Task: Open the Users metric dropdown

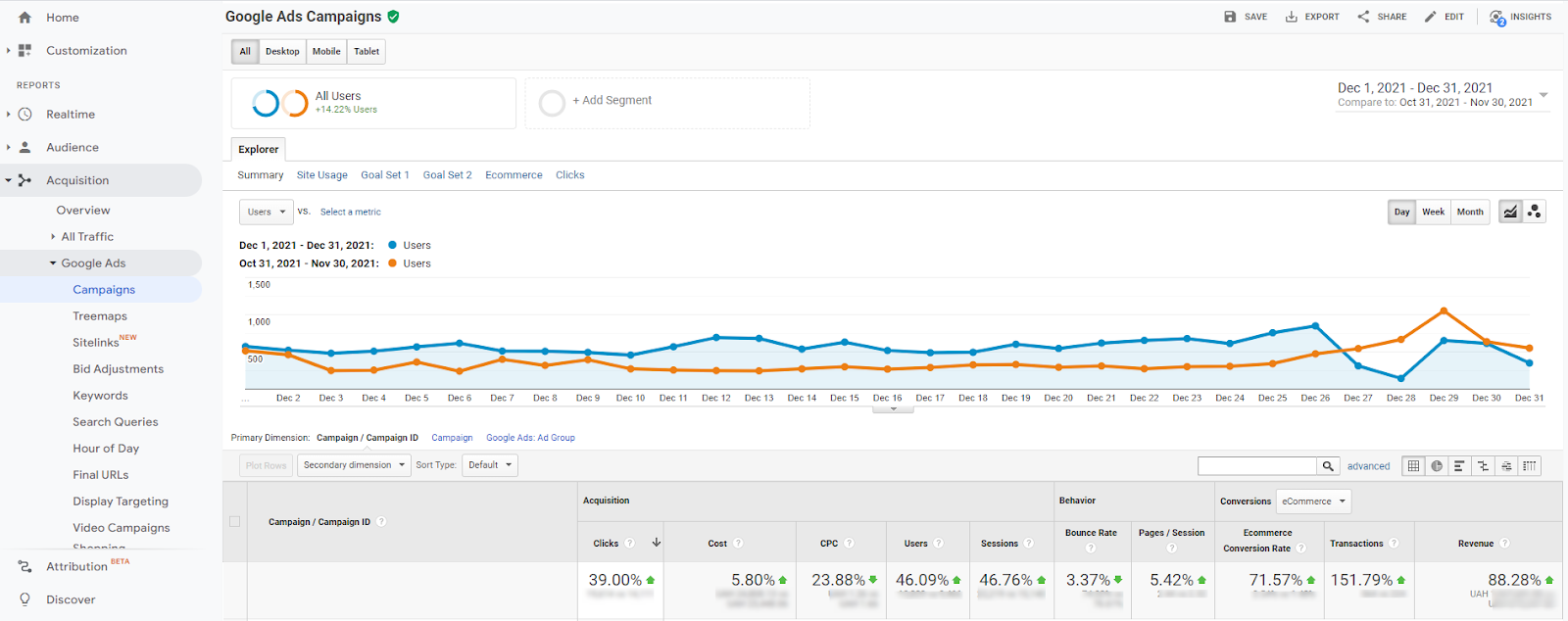Action: [266, 212]
